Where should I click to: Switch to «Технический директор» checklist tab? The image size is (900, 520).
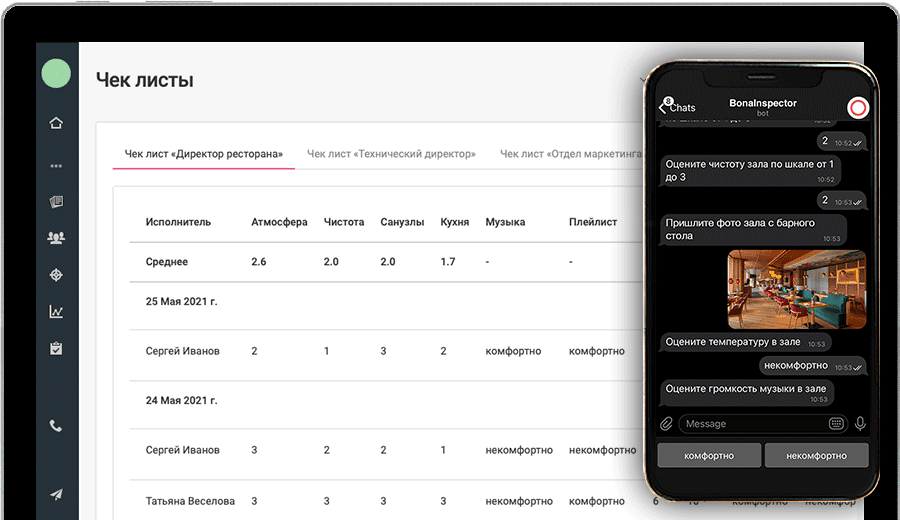pos(391,154)
